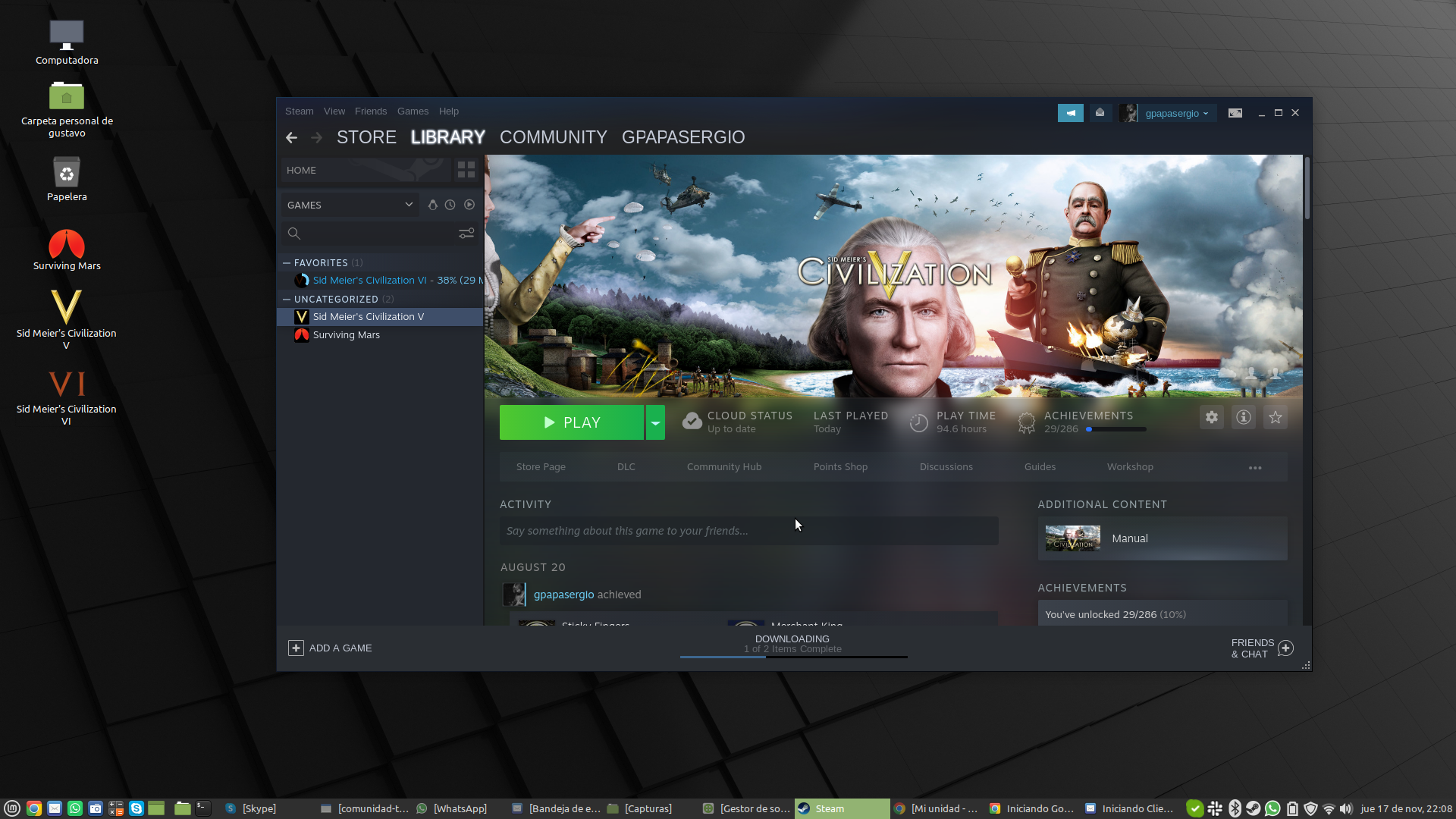This screenshot has height=819, width=1456.
Task: Toggle the Linux games filter icon
Action: point(432,205)
